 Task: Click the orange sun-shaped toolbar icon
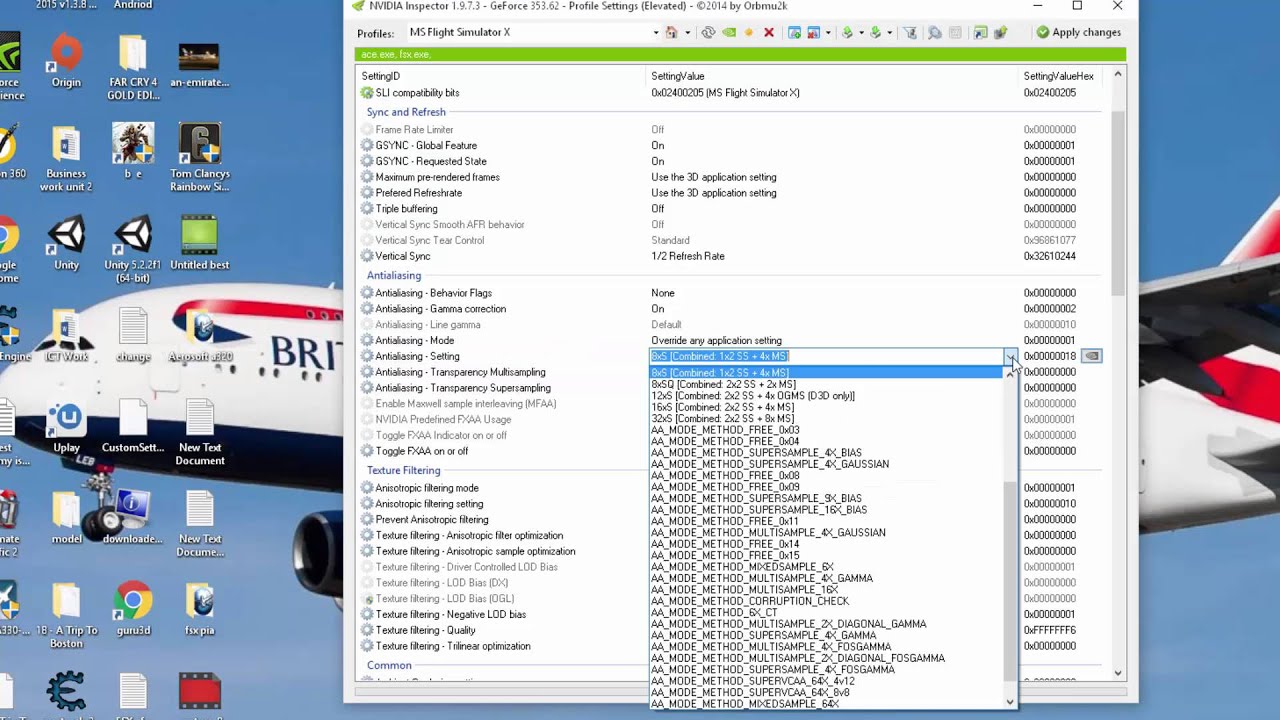[748, 32]
